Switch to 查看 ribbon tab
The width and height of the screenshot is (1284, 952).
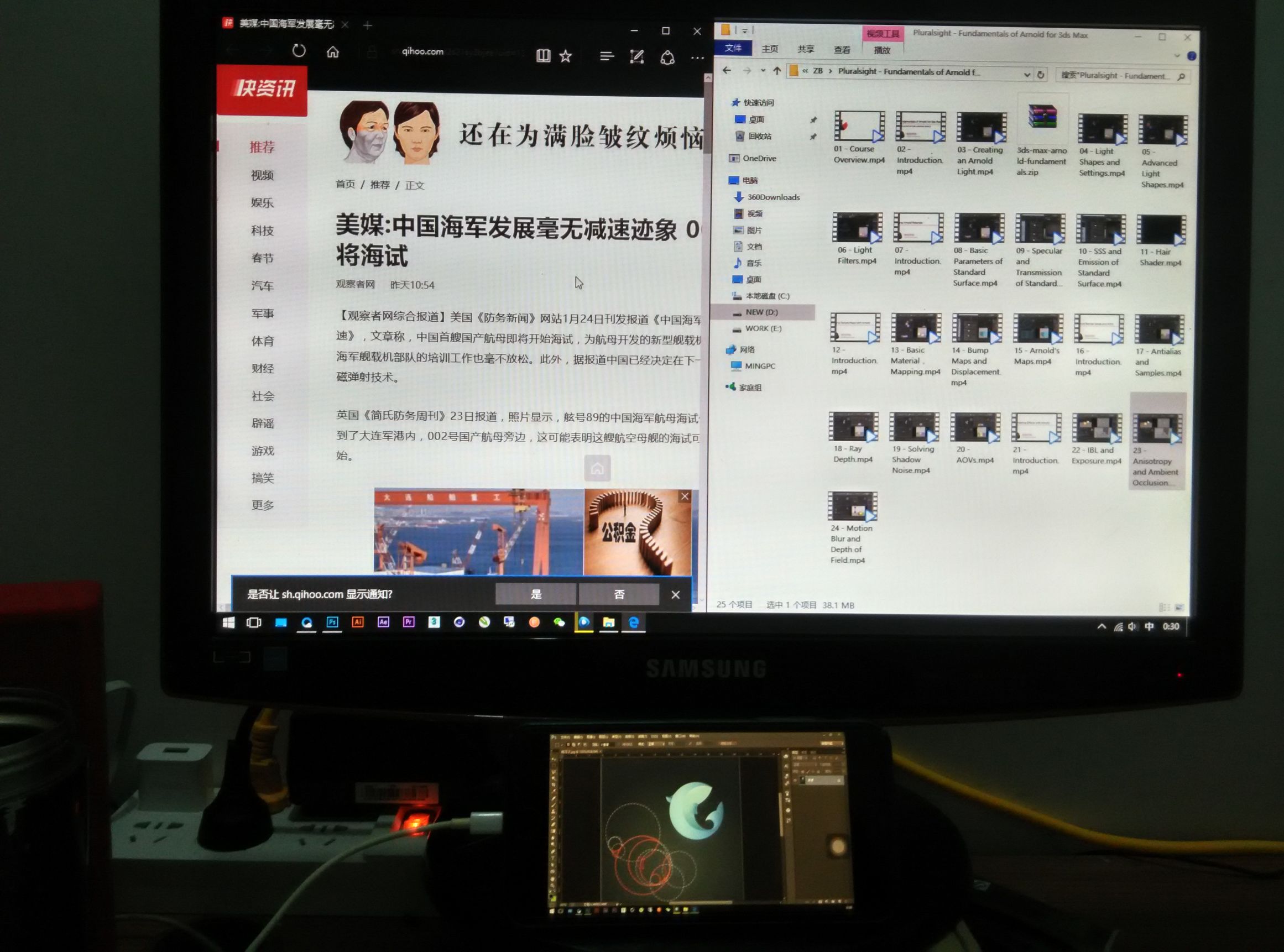pos(842,50)
